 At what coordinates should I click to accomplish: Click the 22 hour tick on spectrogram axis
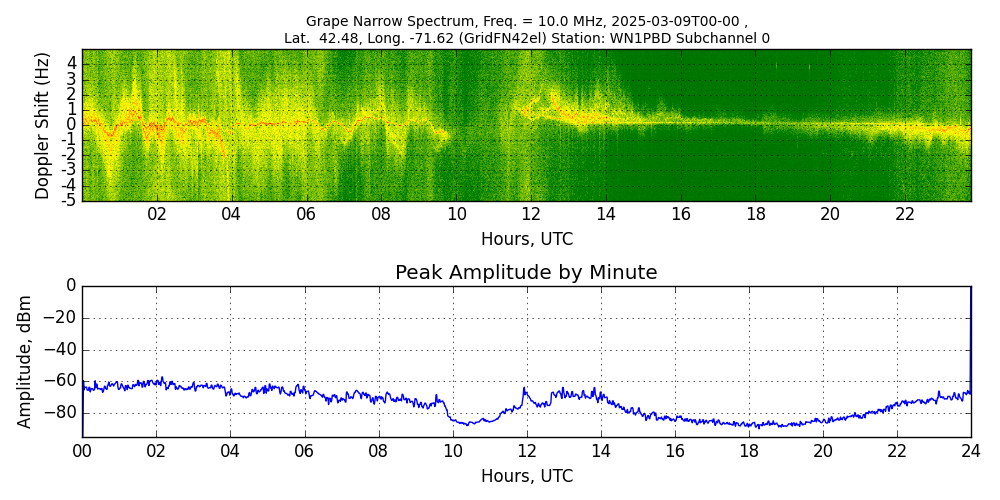coord(905,214)
